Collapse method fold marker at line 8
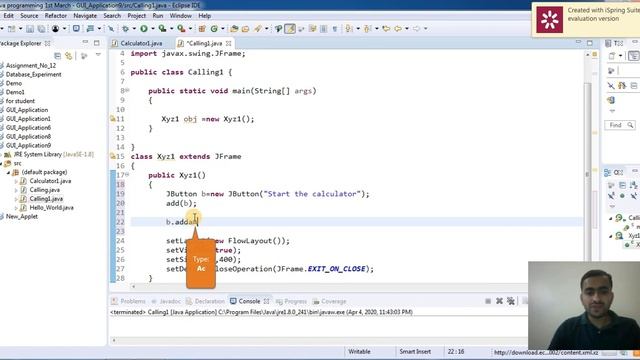The image size is (640, 360). click(x=127, y=91)
